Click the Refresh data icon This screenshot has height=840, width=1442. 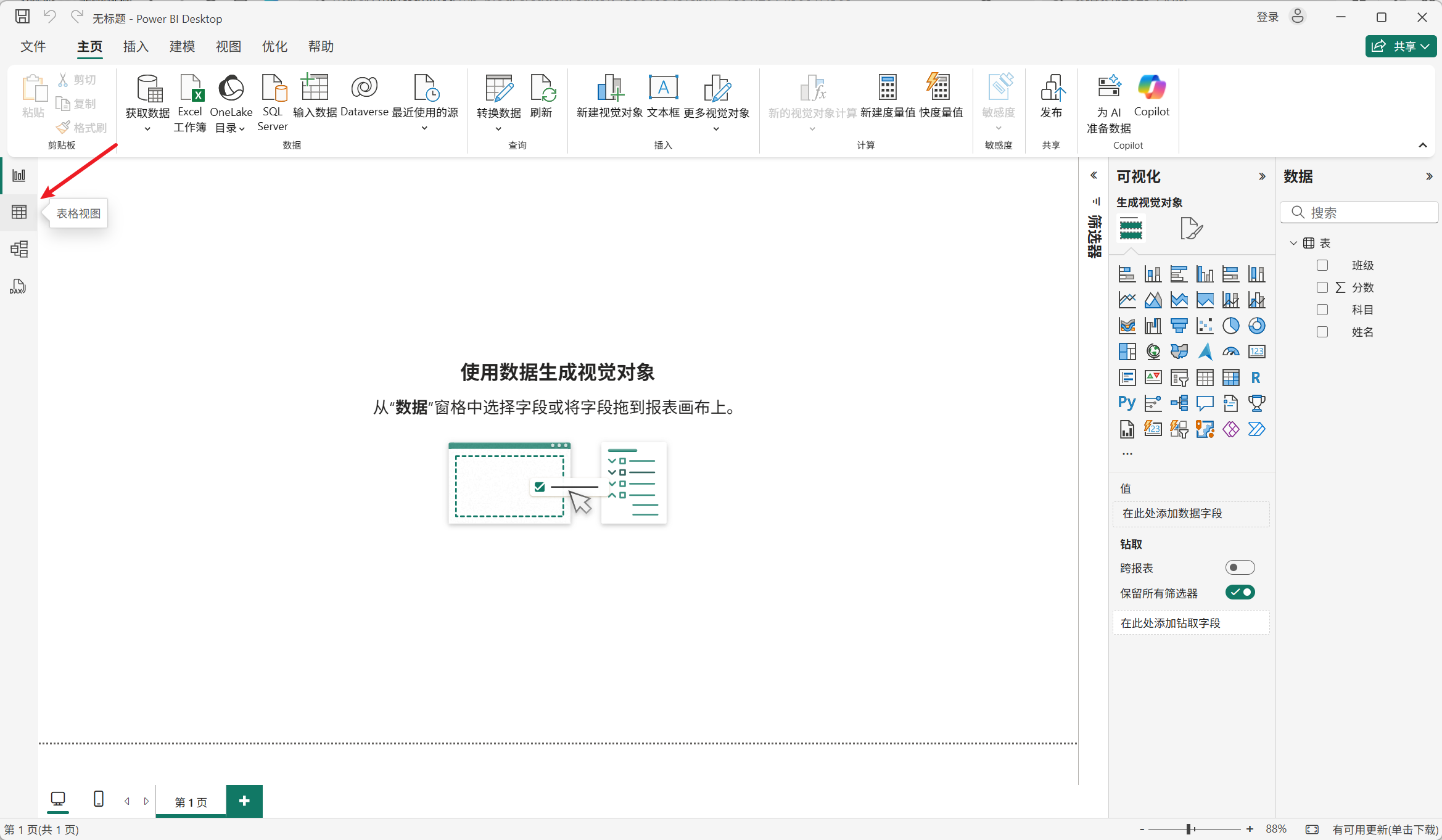point(542,89)
